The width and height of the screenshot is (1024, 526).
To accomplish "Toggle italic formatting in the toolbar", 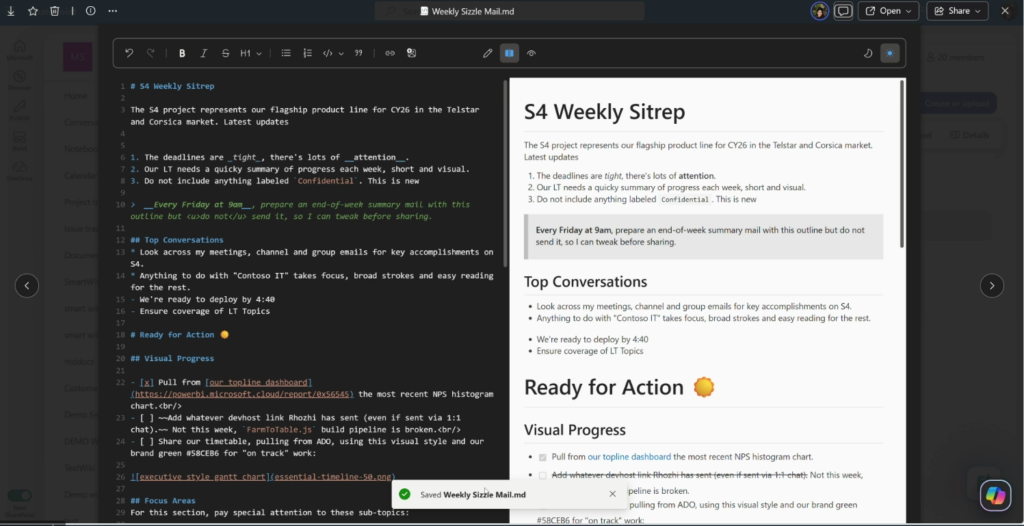I will point(204,53).
